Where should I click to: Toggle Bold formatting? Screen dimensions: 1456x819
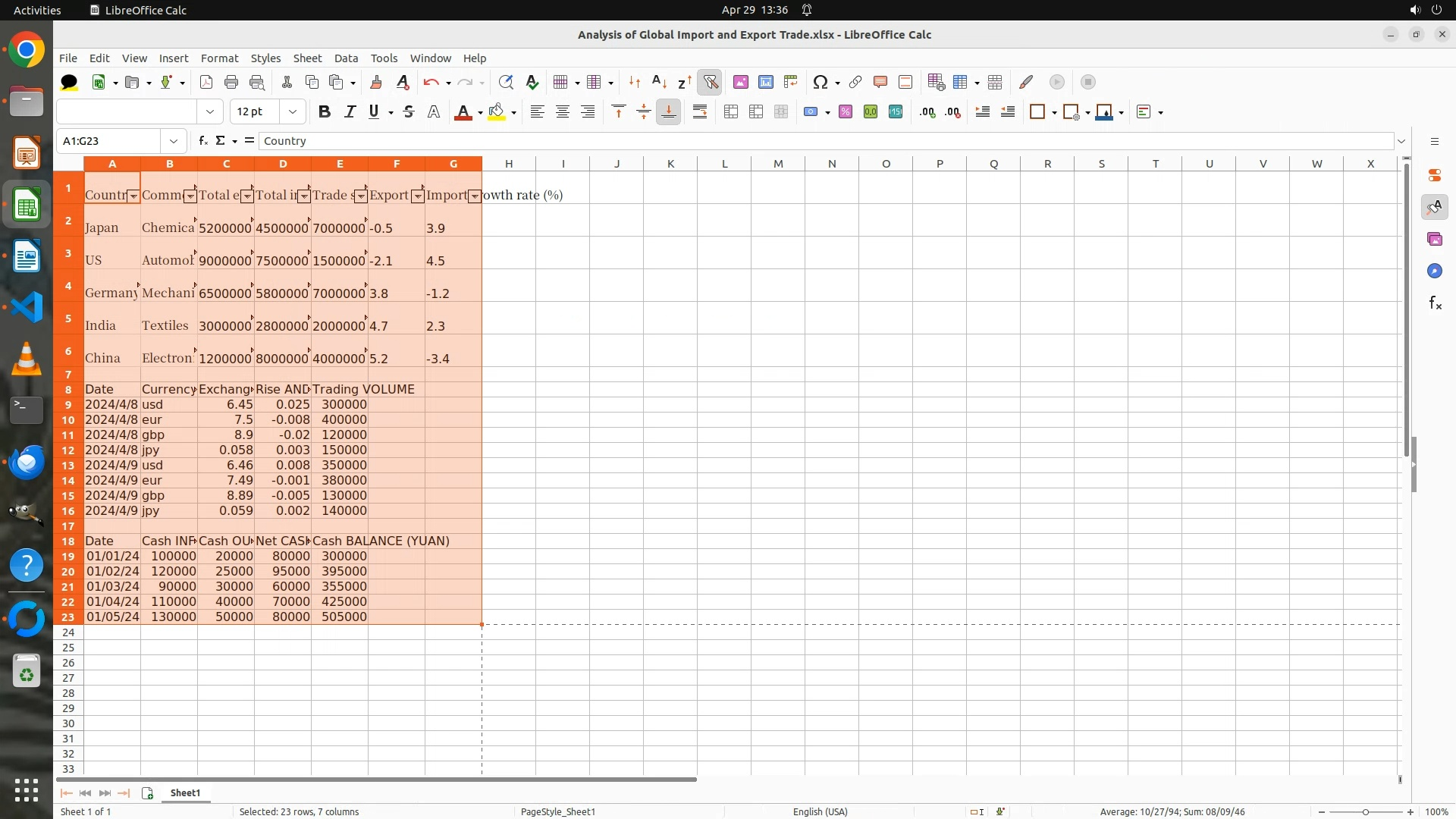tap(325, 112)
